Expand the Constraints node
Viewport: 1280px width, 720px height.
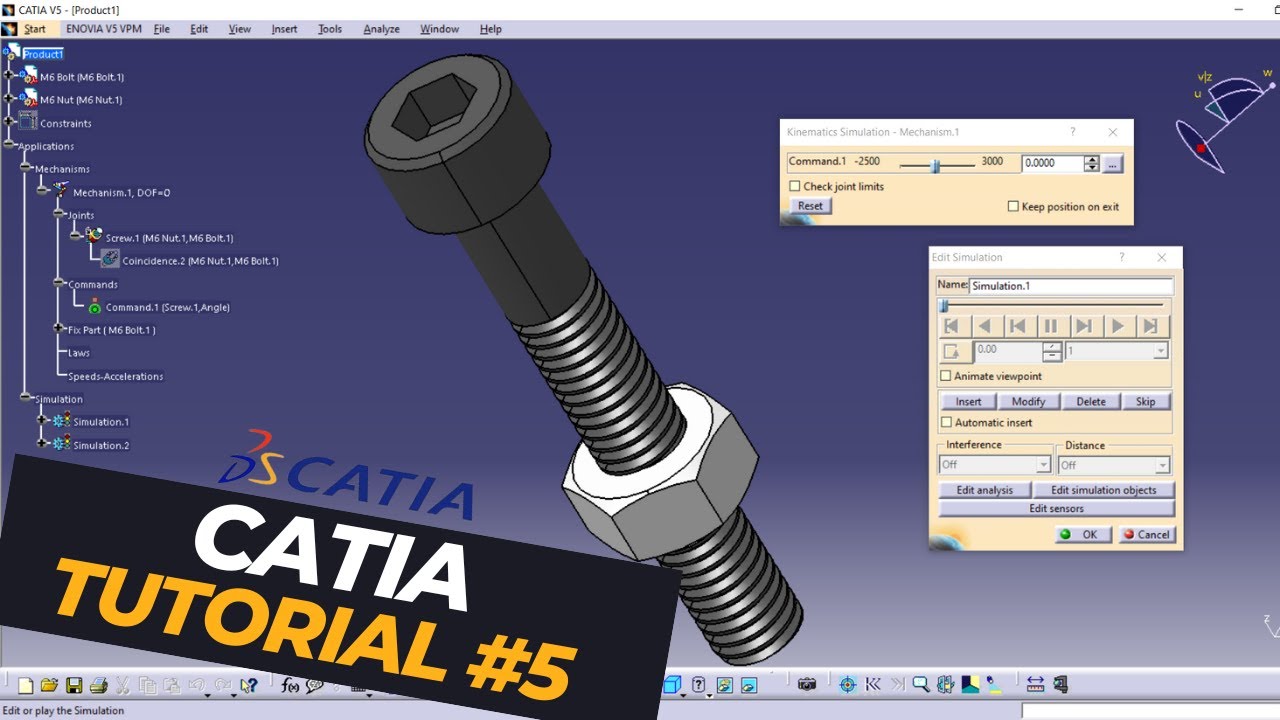(x=9, y=121)
